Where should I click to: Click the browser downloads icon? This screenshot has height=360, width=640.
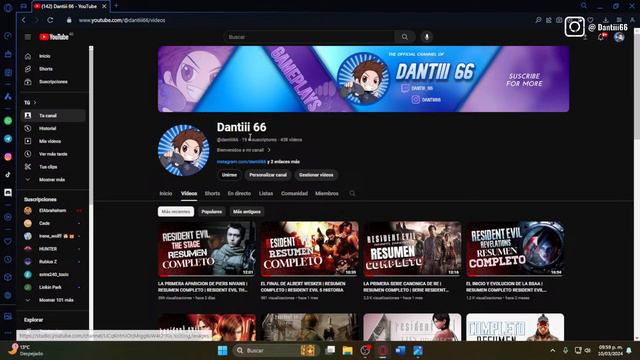coord(606,20)
